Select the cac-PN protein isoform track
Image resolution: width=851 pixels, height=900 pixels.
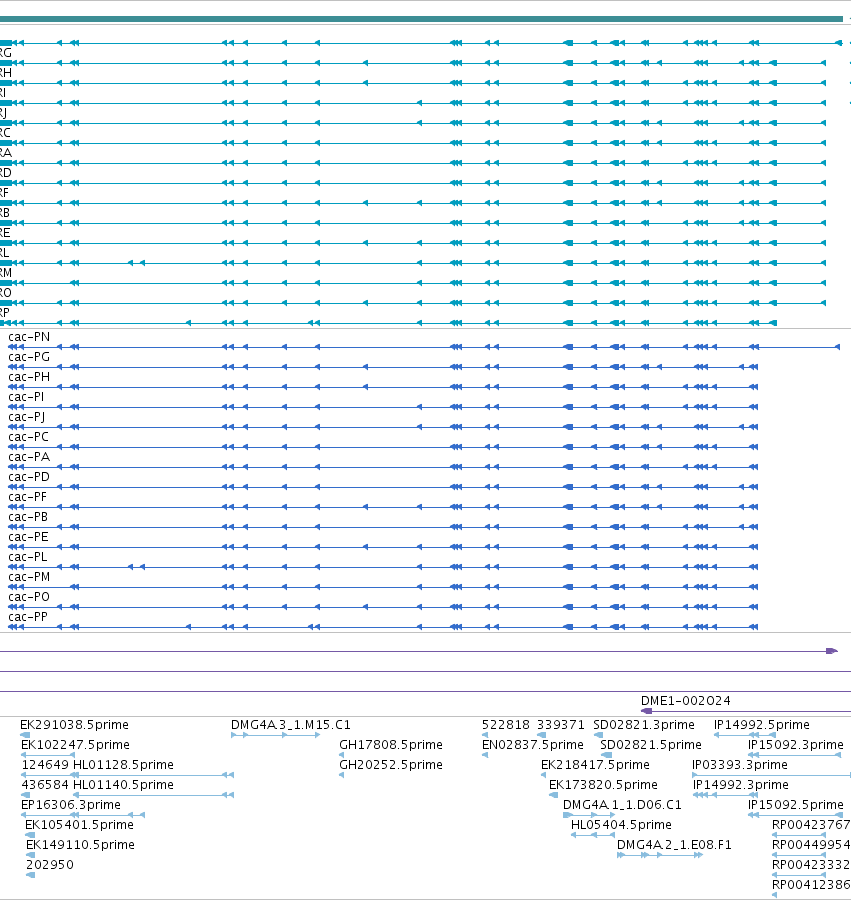click(x=424, y=347)
